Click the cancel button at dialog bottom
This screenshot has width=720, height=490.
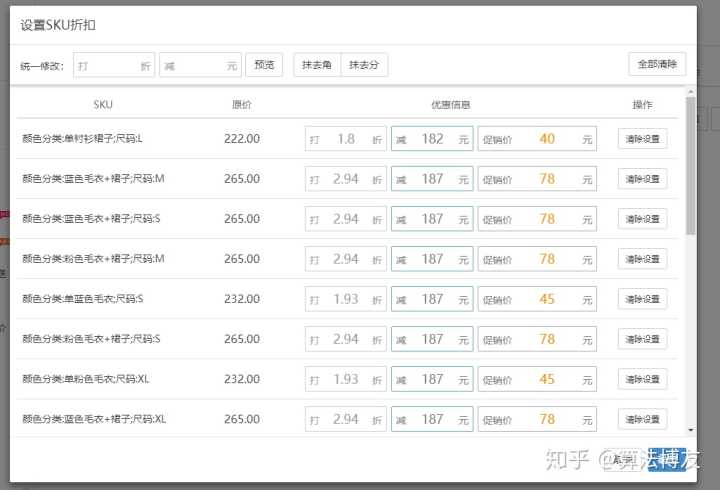pos(623,457)
